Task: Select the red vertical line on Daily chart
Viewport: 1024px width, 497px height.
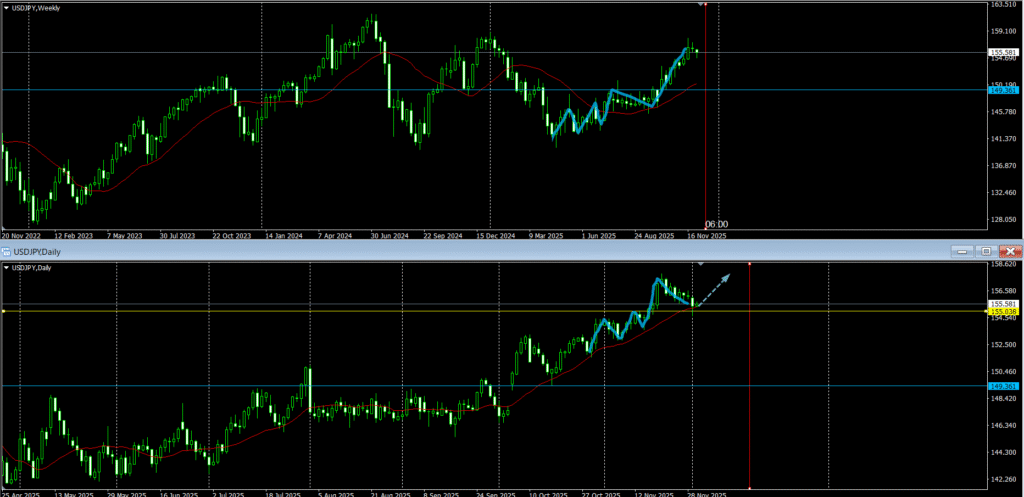Action: pos(750,400)
